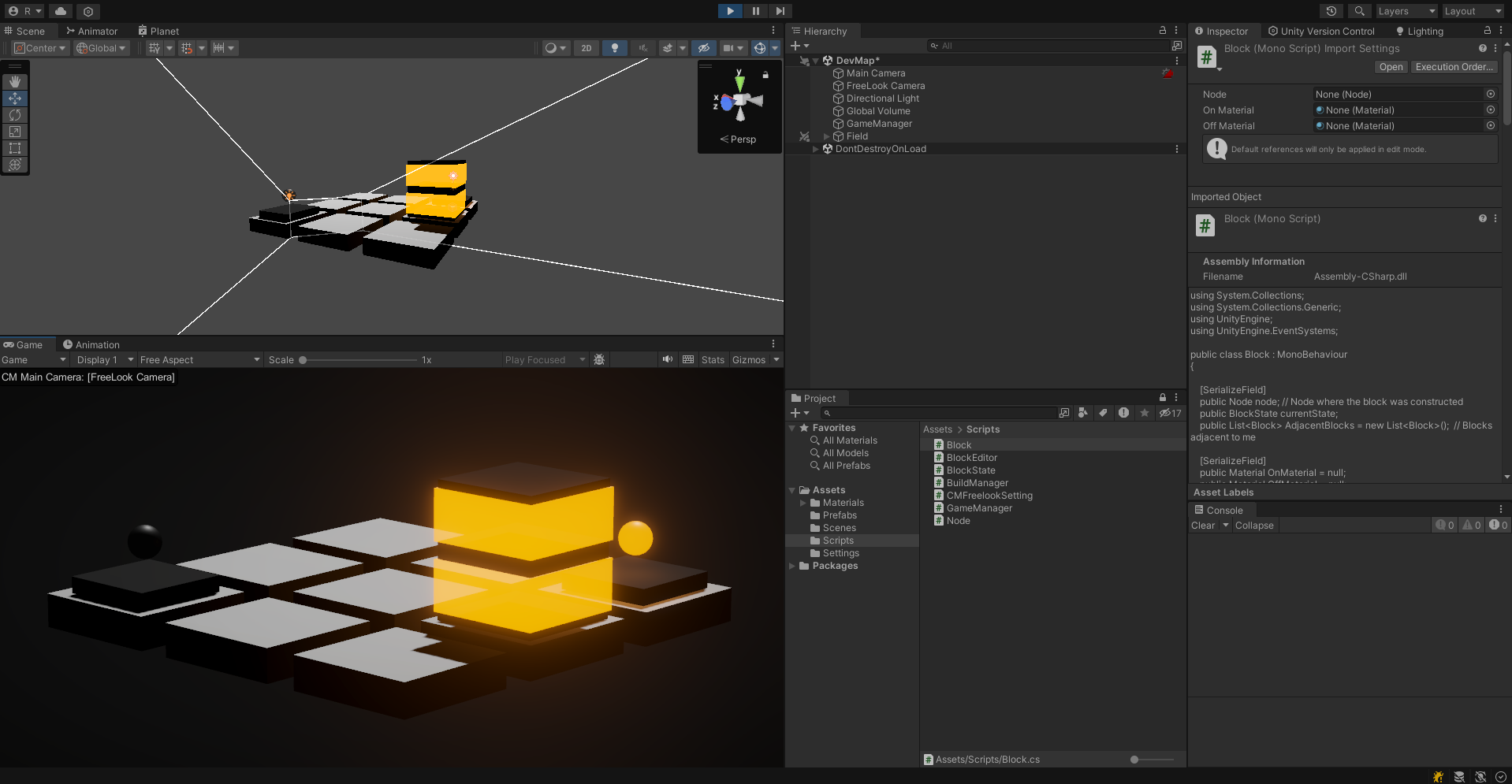Click the Open button for Block script
The image size is (1512, 784).
[x=1391, y=67]
